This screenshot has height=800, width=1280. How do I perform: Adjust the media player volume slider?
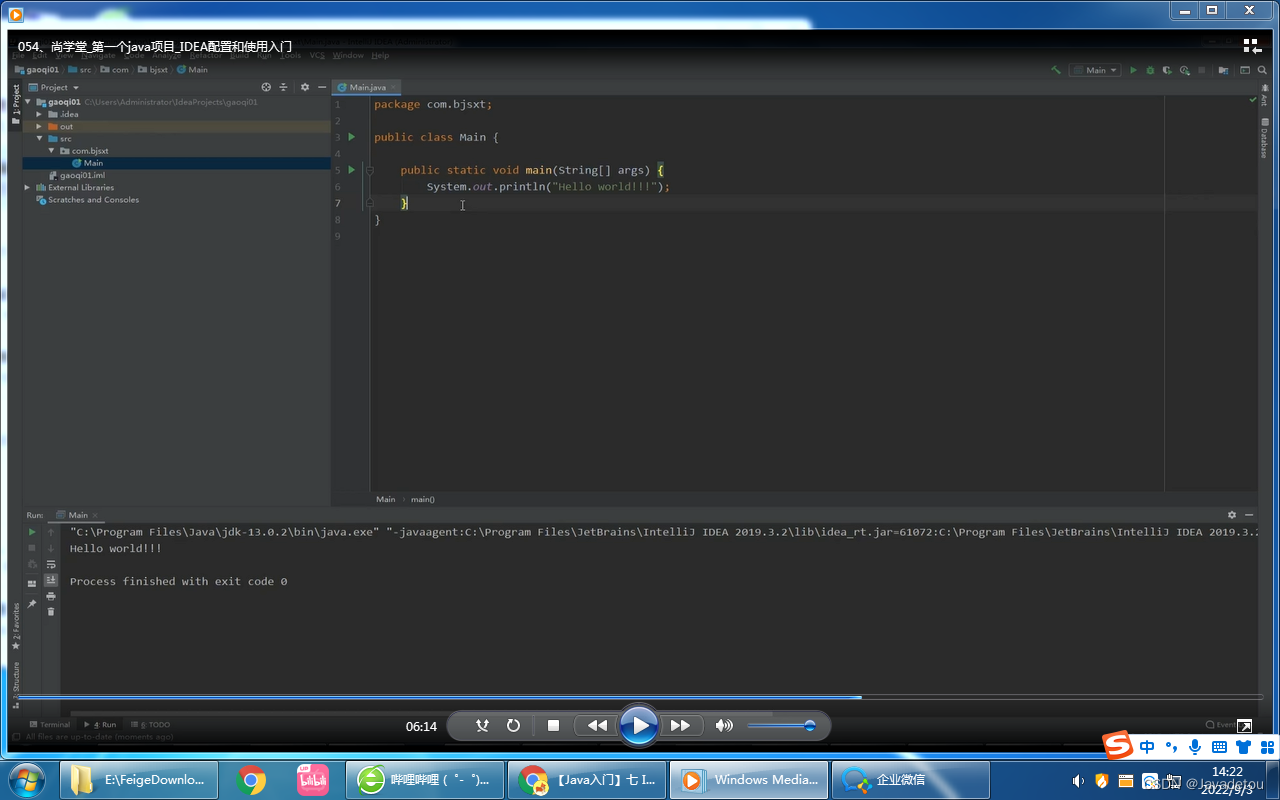tap(780, 725)
